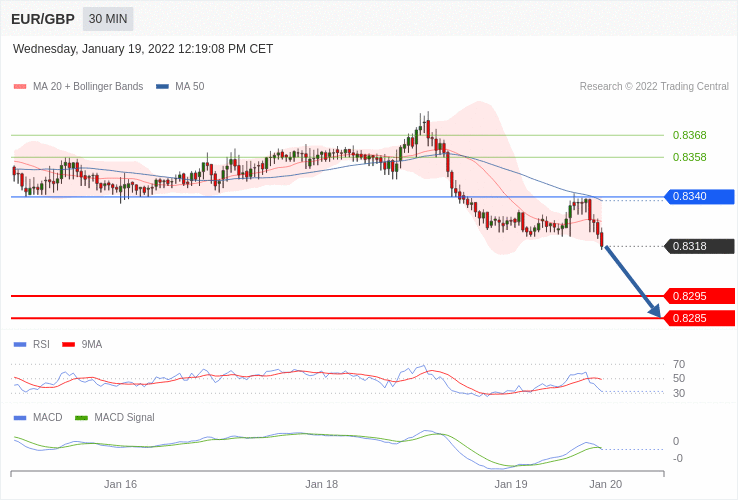
Task: Click the blue MACD legend swatch
Action: tap(20, 418)
